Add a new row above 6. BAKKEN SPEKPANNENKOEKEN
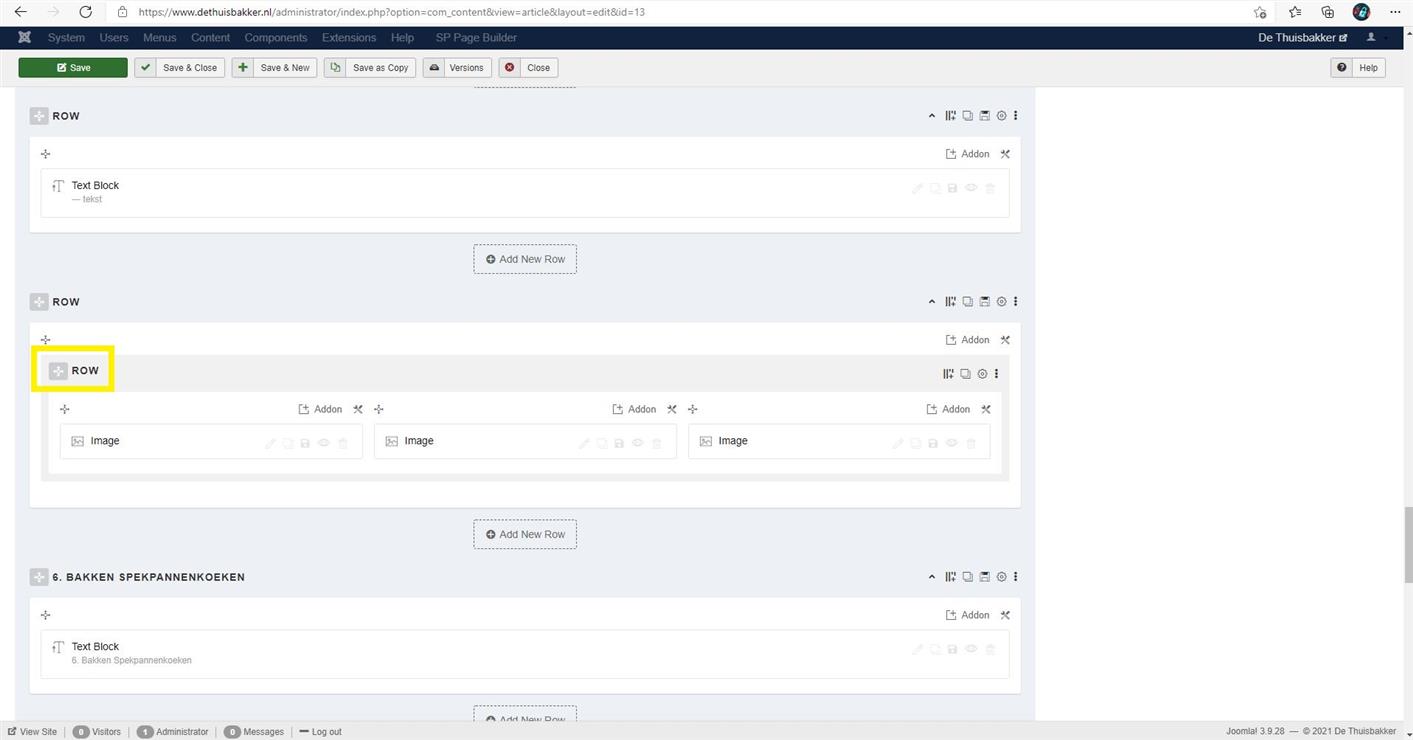The height and width of the screenshot is (740, 1413). (525, 534)
